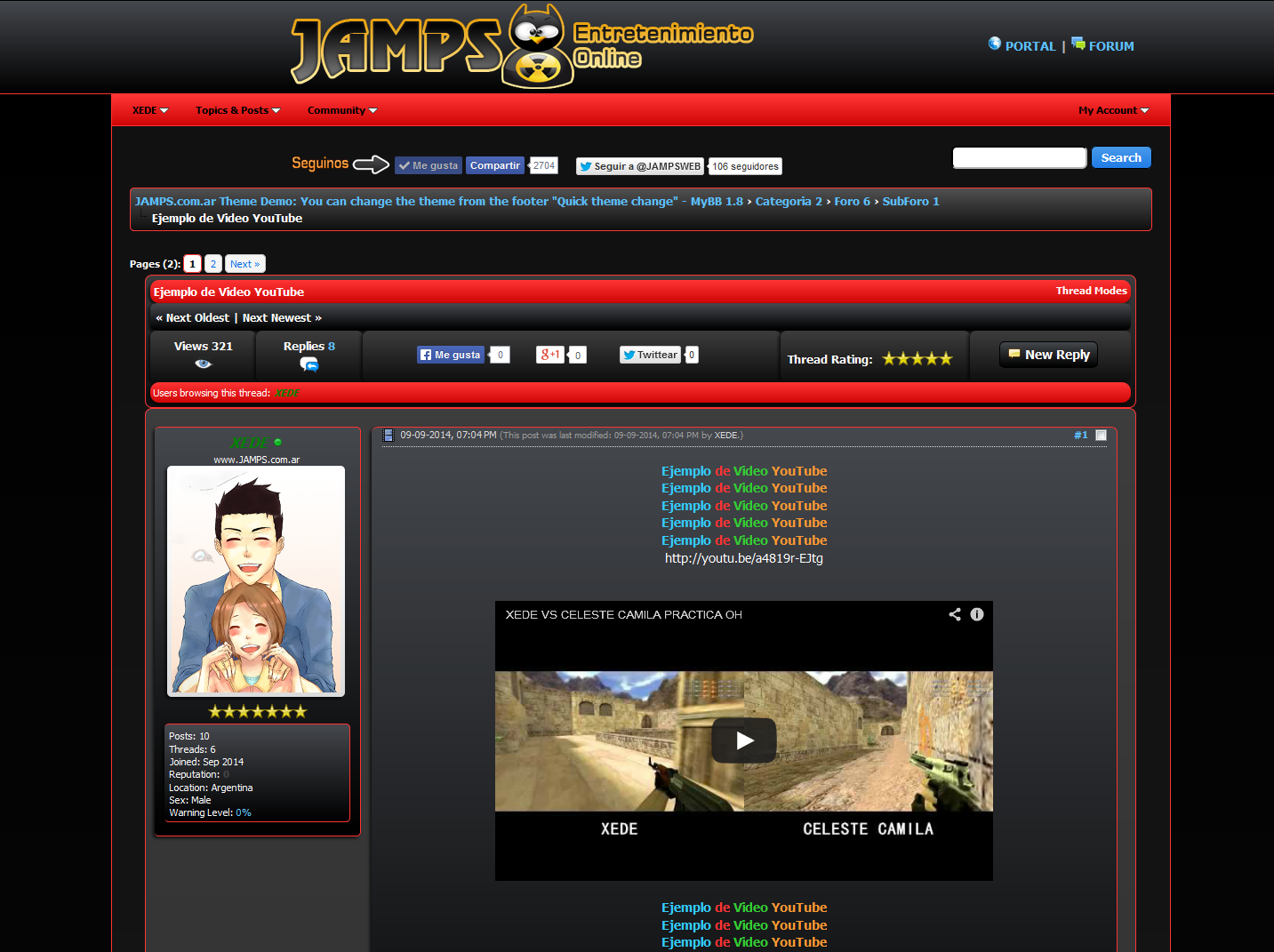Open the 106 seguidores Twitter counter

[x=745, y=166]
